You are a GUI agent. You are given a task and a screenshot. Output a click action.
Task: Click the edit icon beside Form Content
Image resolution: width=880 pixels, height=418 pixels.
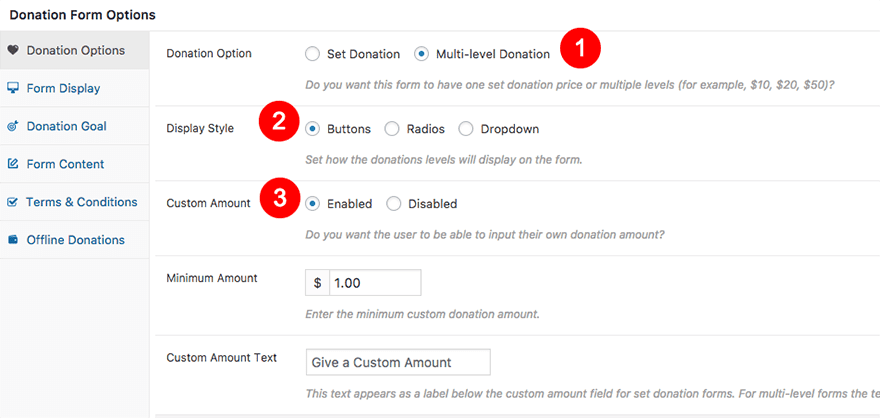[12, 164]
